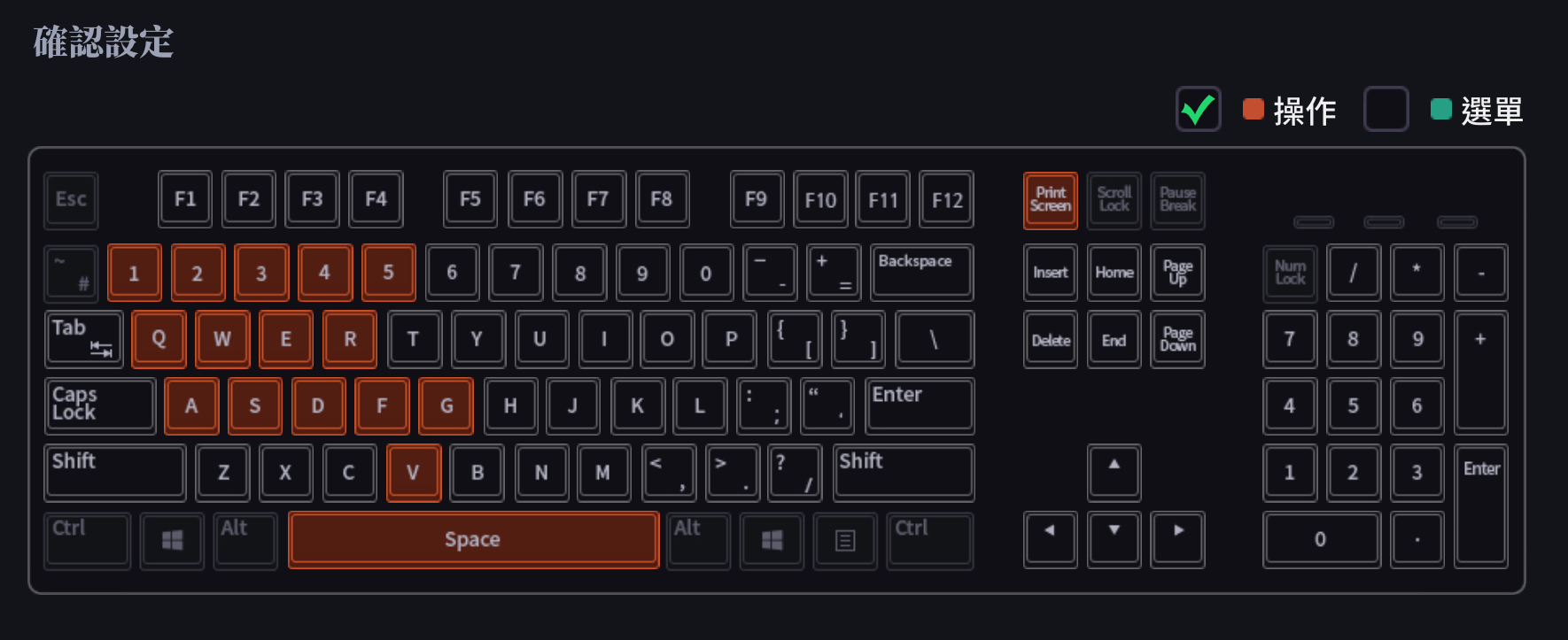Select the Backspace key

921,273
